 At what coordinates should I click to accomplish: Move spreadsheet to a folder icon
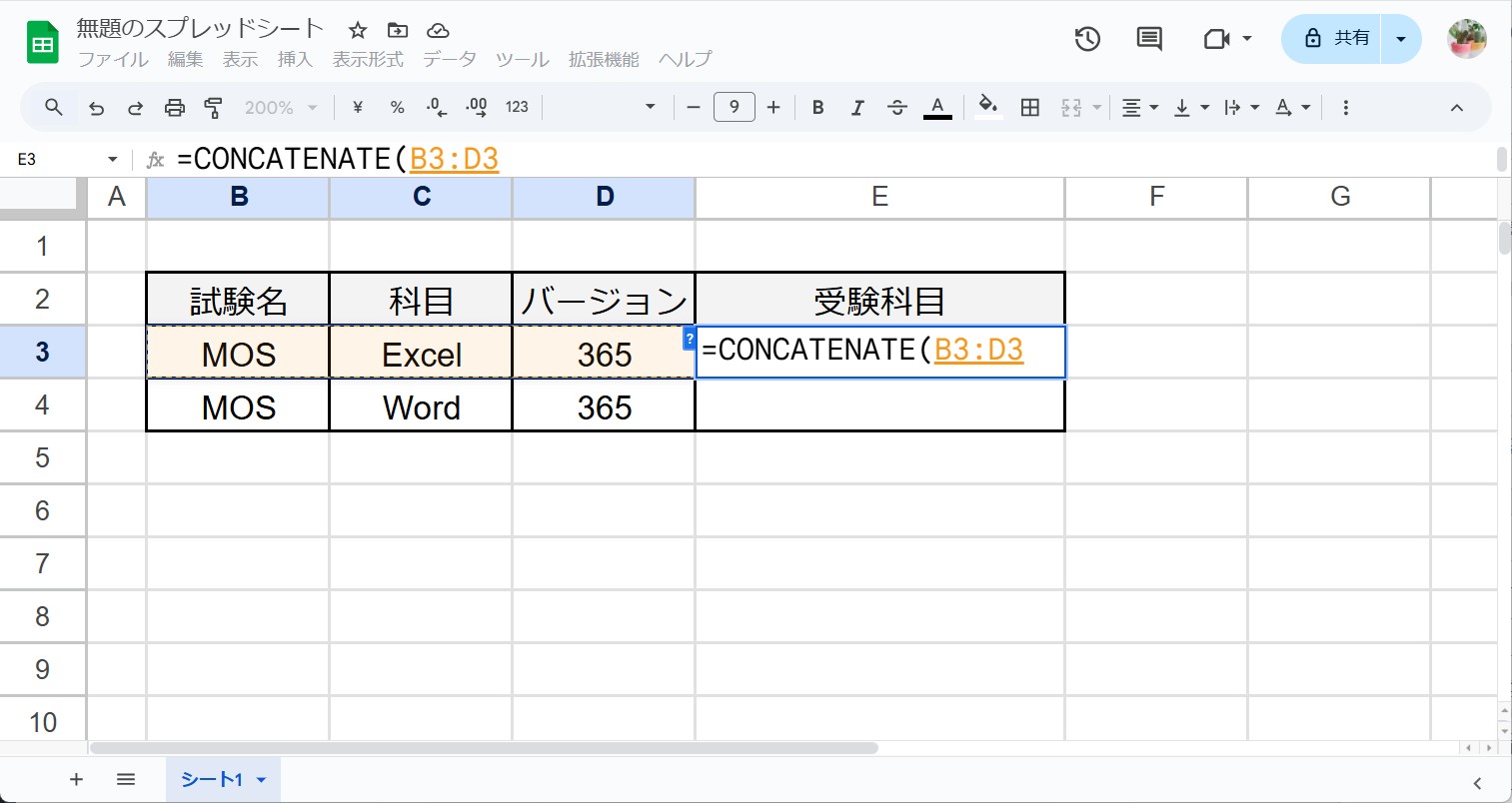tap(398, 30)
